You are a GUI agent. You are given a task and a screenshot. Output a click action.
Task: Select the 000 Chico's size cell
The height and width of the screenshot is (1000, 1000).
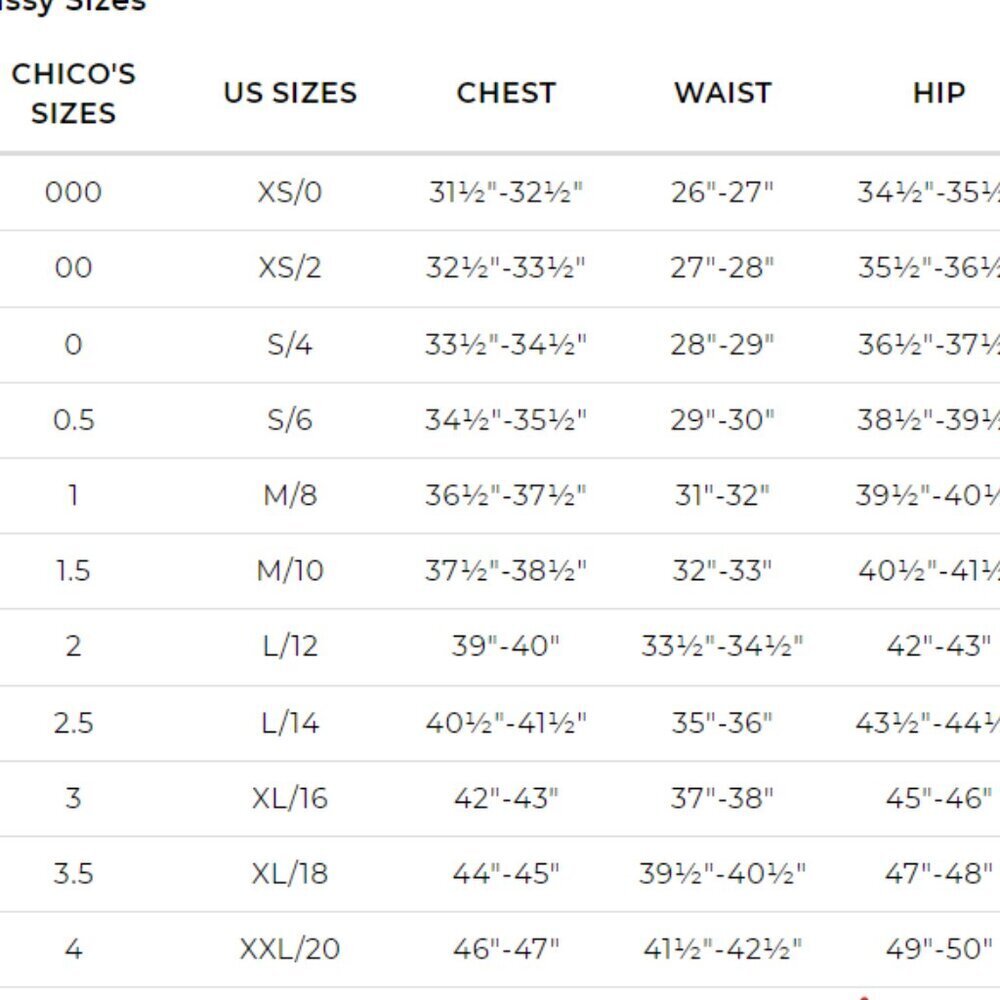73,192
